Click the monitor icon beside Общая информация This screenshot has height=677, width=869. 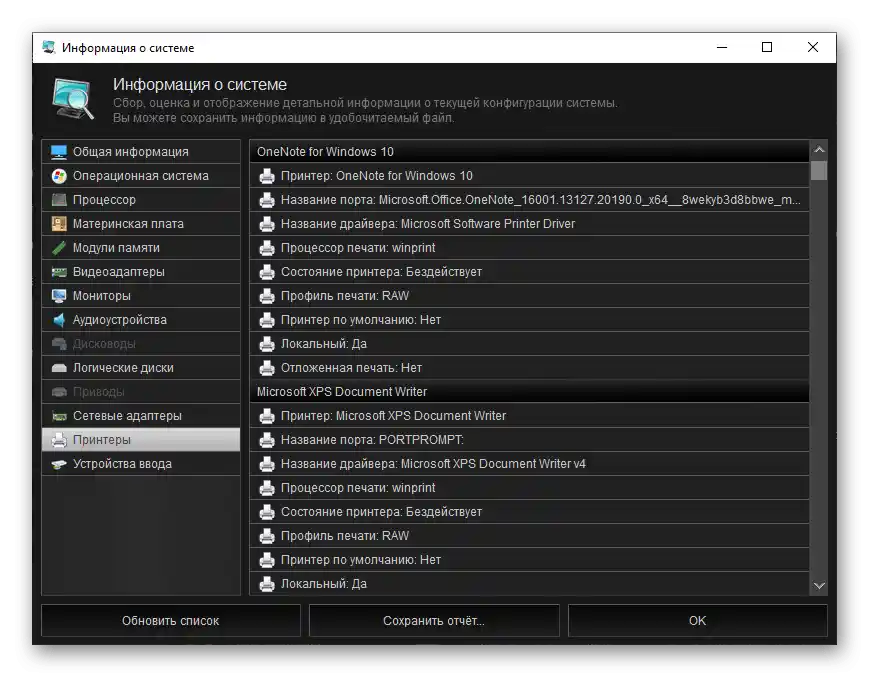[59, 152]
